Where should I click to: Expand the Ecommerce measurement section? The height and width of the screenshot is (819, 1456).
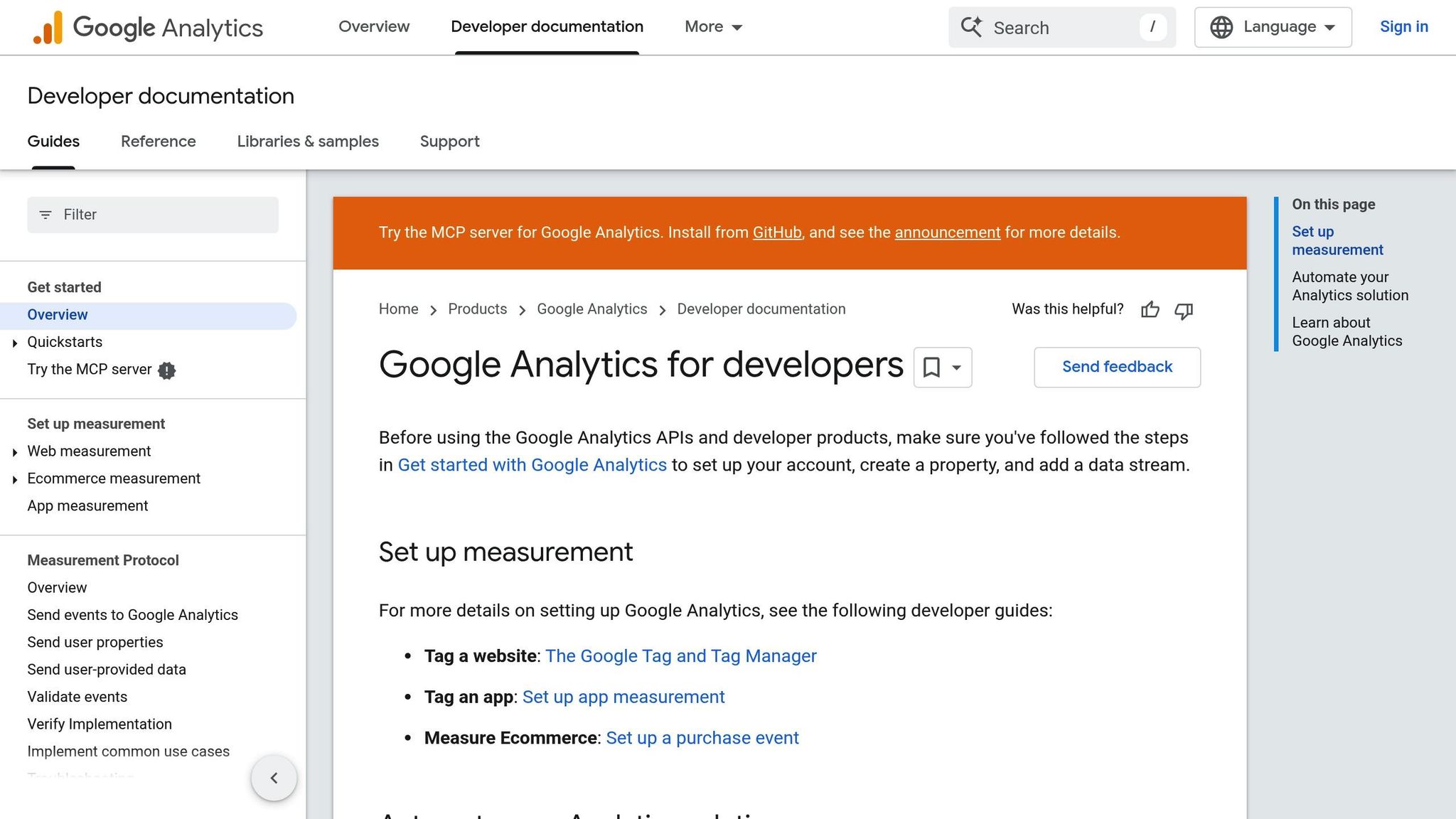[15, 480]
